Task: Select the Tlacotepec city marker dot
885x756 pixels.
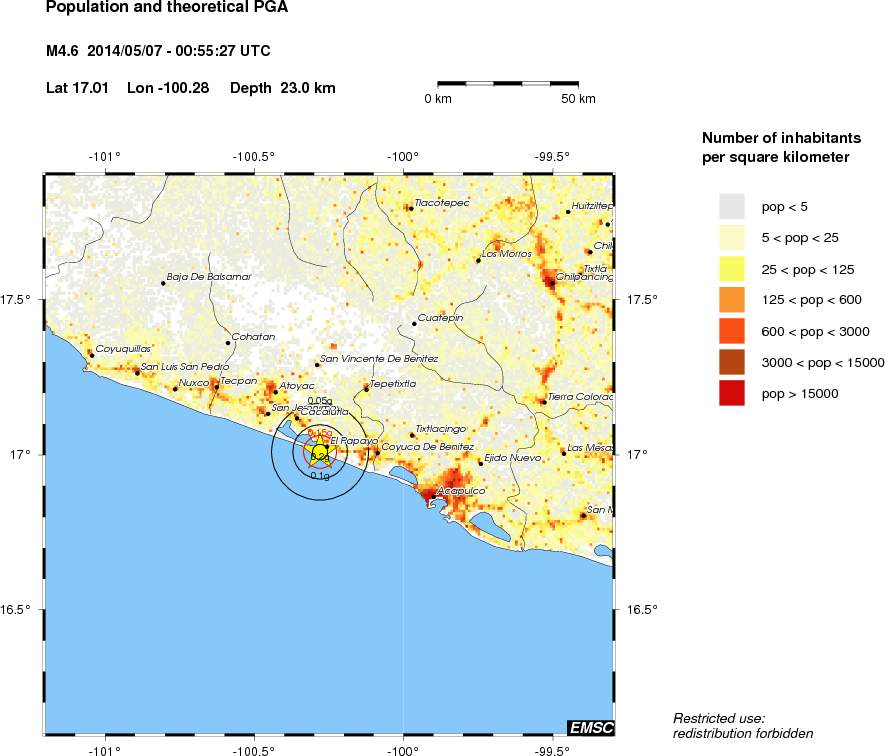Action: point(410,208)
